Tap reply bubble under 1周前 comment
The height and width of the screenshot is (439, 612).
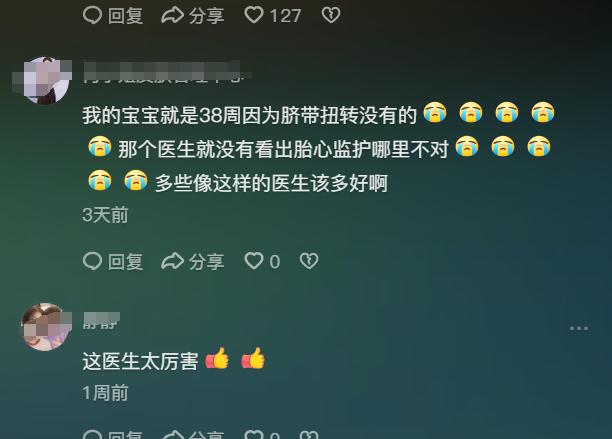93,434
